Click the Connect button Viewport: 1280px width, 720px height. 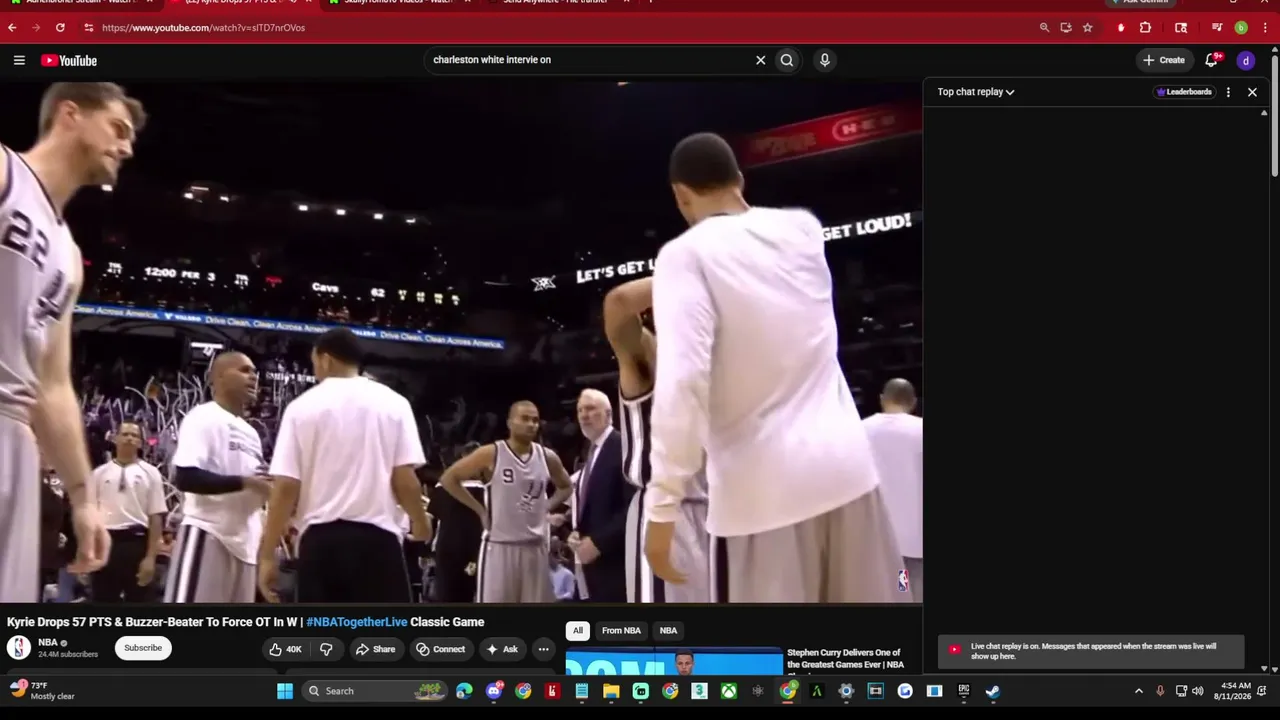click(441, 649)
